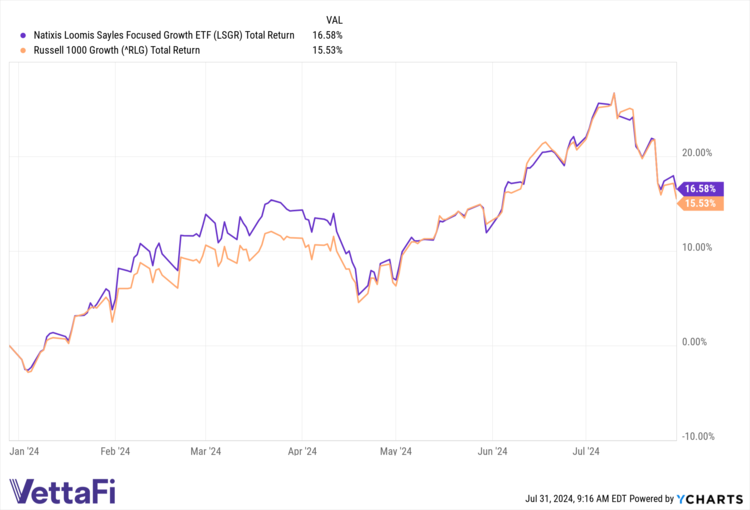
Task: Click the Mar '24 axis label
Action: [x=205, y=452]
